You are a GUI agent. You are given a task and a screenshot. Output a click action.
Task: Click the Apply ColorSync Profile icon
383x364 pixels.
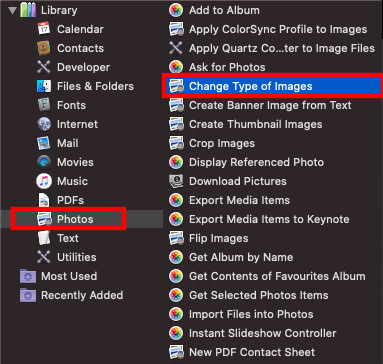[176, 29]
